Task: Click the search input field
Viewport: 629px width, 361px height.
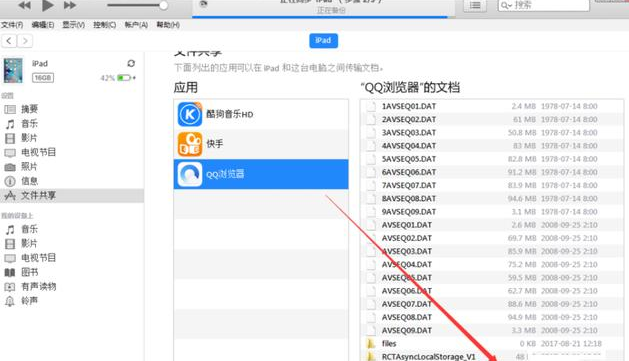Action: coord(544,5)
